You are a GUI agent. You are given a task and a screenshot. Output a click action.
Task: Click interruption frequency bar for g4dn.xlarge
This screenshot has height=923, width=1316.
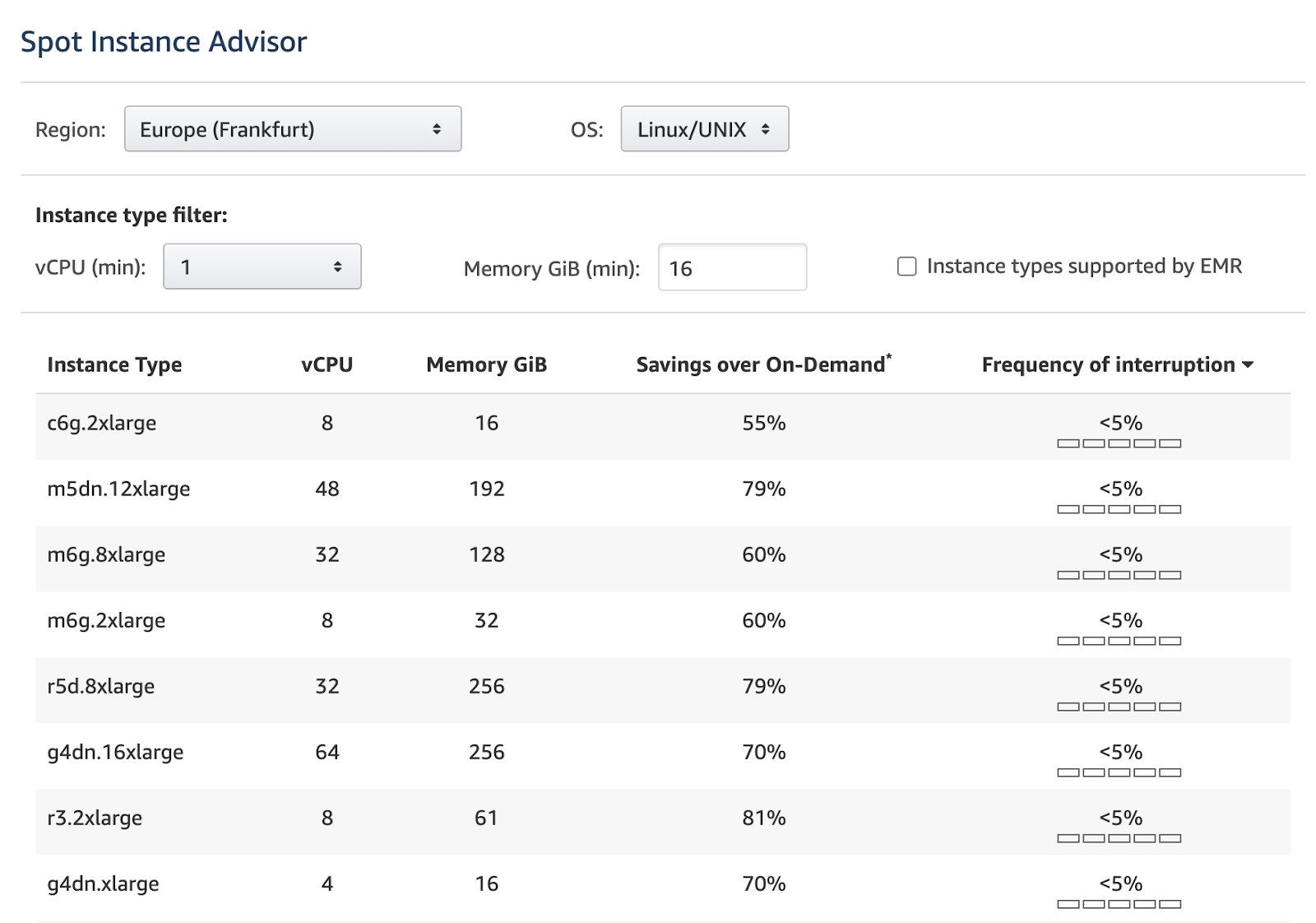point(1119,904)
